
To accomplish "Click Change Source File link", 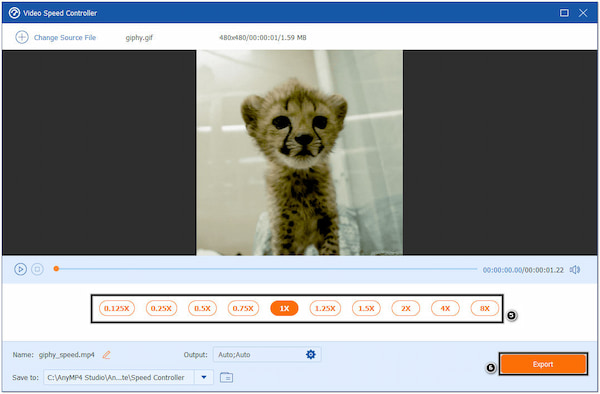I will [65, 37].
